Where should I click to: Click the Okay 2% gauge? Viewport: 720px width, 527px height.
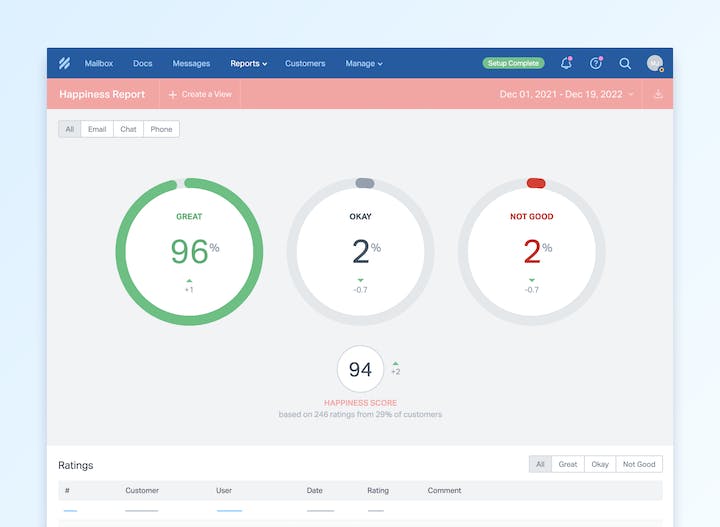tap(360, 252)
